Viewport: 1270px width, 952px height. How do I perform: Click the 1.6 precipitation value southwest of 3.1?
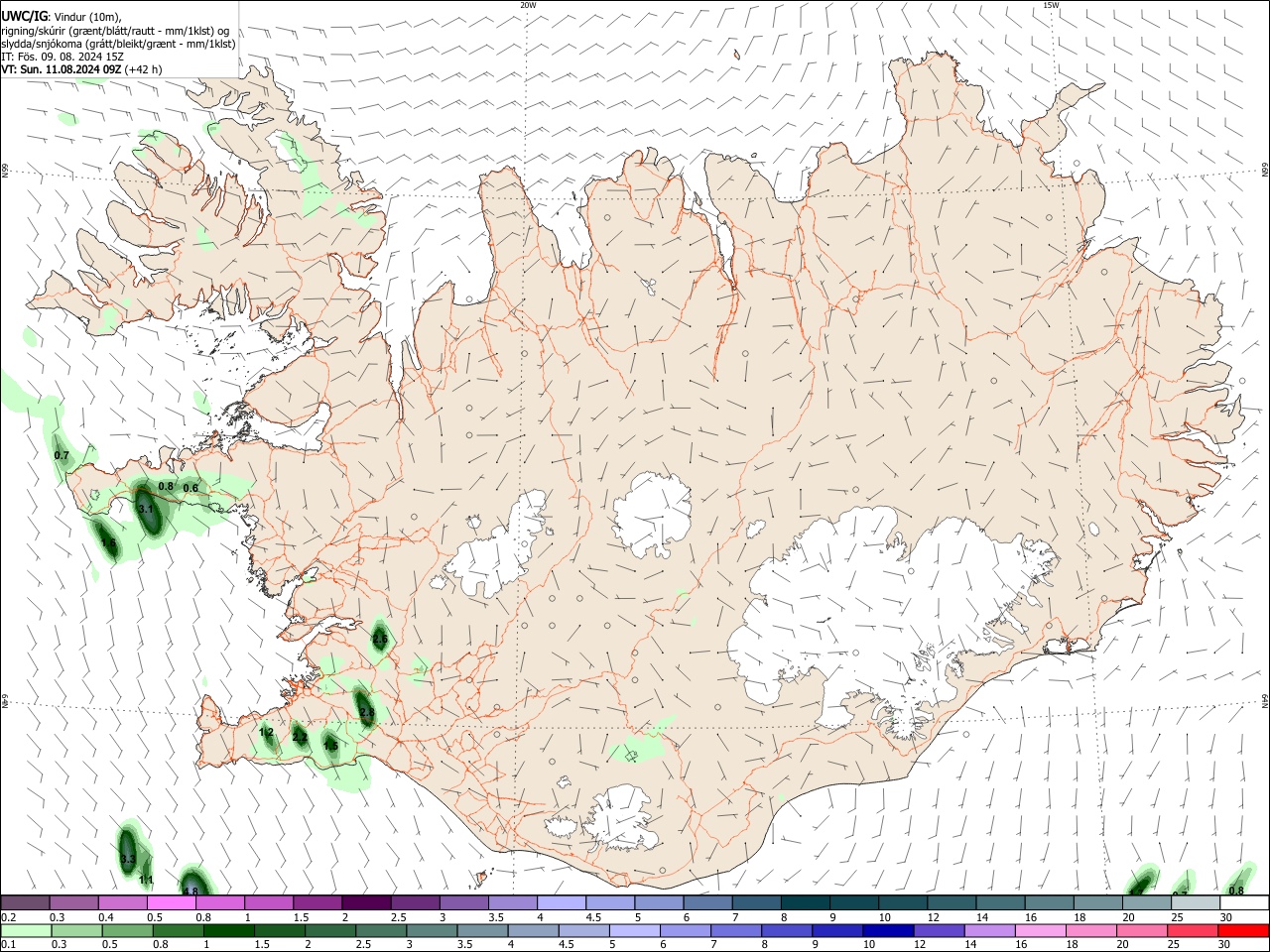[x=109, y=544]
